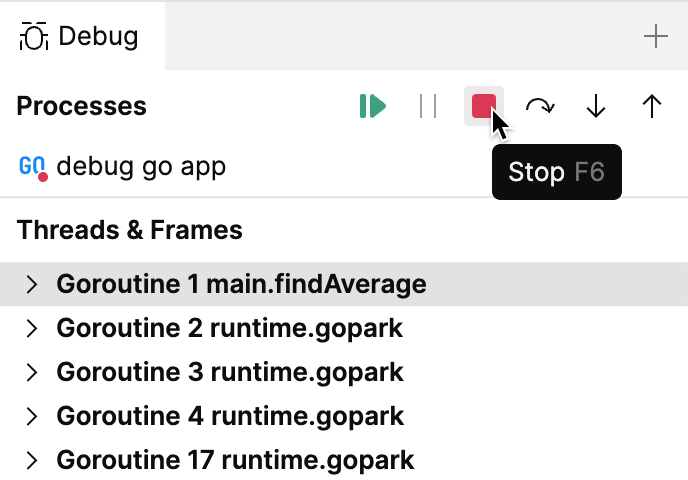
Task: Stop the debug session
Action: pyautogui.click(x=484, y=106)
